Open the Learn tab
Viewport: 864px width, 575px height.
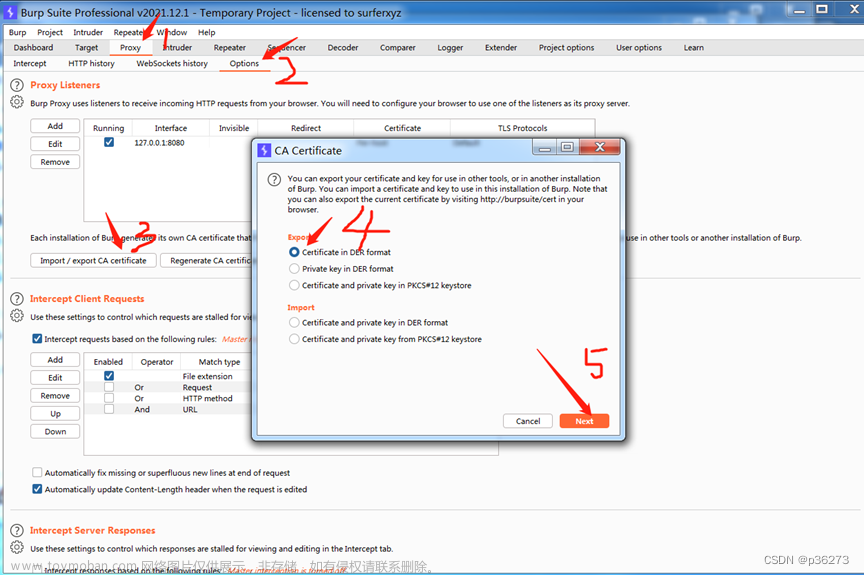694,48
